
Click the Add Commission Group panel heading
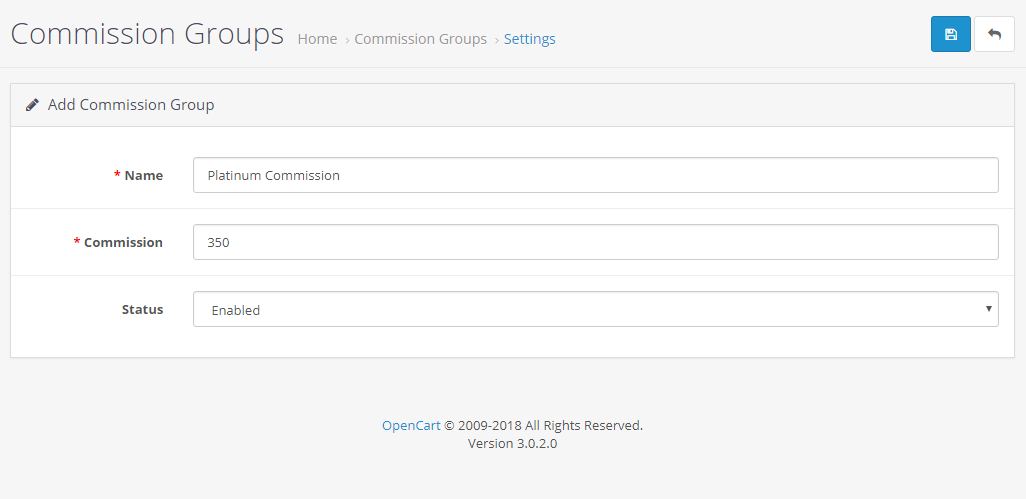(x=131, y=105)
